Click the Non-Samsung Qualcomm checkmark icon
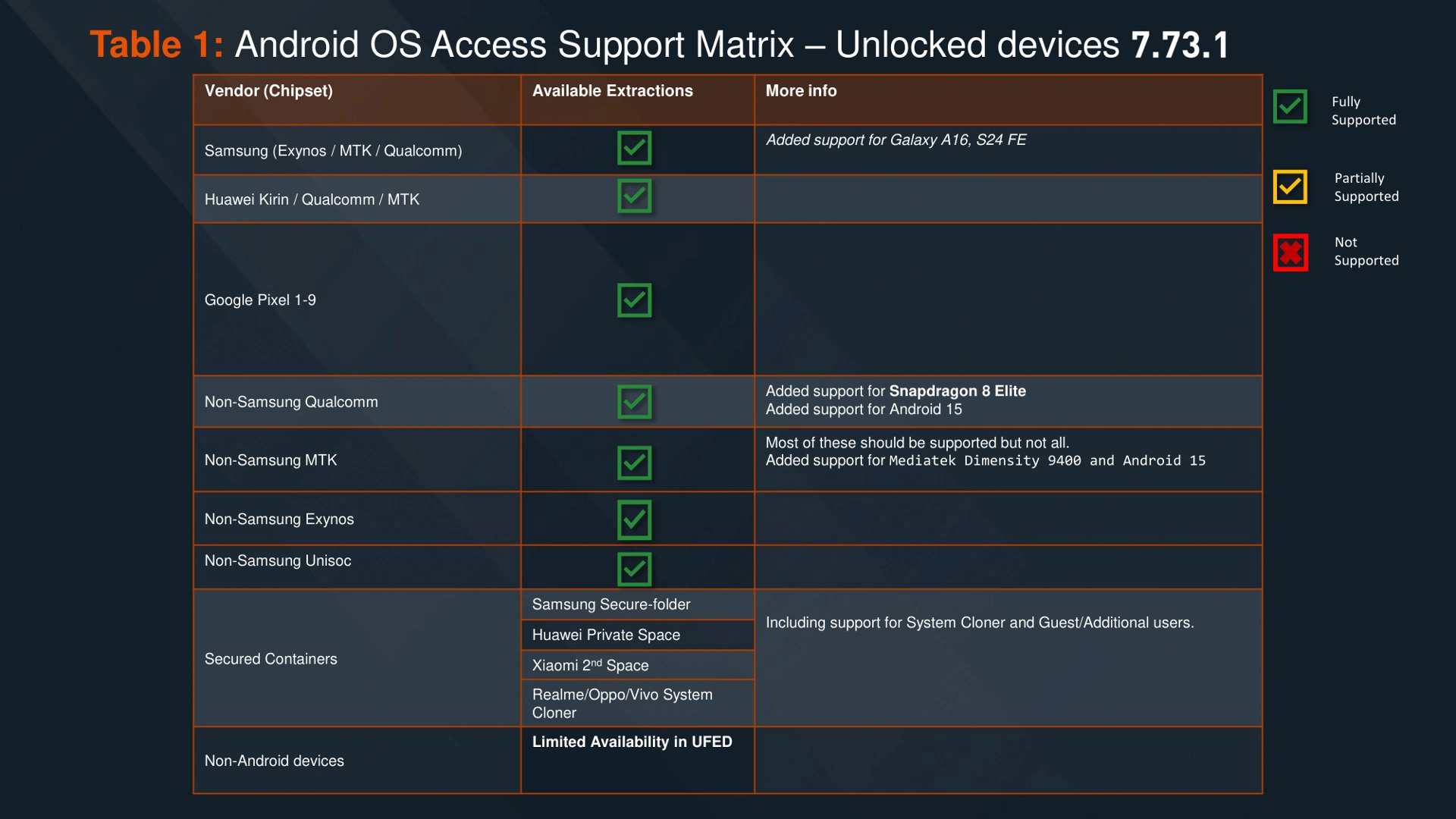Image resolution: width=1456 pixels, height=819 pixels. 636,400
